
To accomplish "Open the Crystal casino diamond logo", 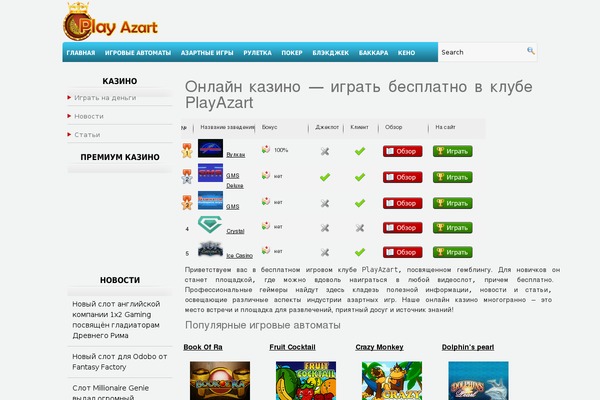I will click(210, 224).
